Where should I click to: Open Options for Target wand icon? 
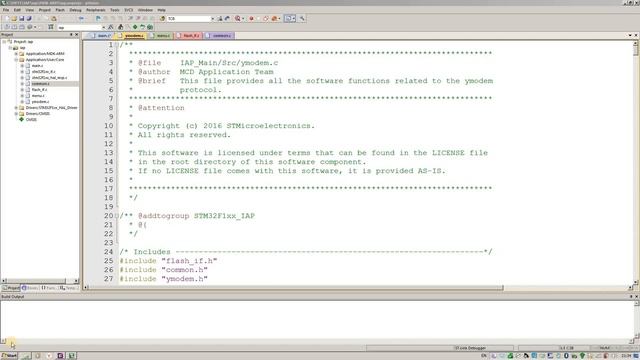[111, 27]
